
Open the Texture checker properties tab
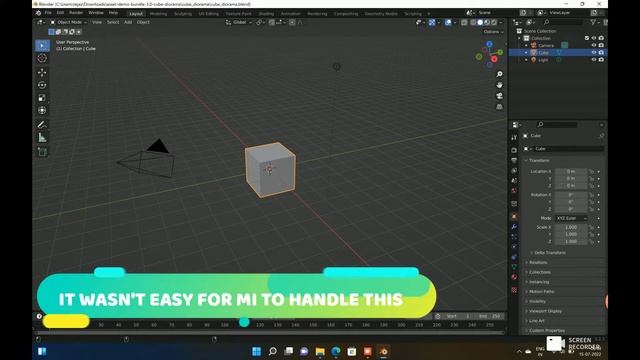pos(514,290)
